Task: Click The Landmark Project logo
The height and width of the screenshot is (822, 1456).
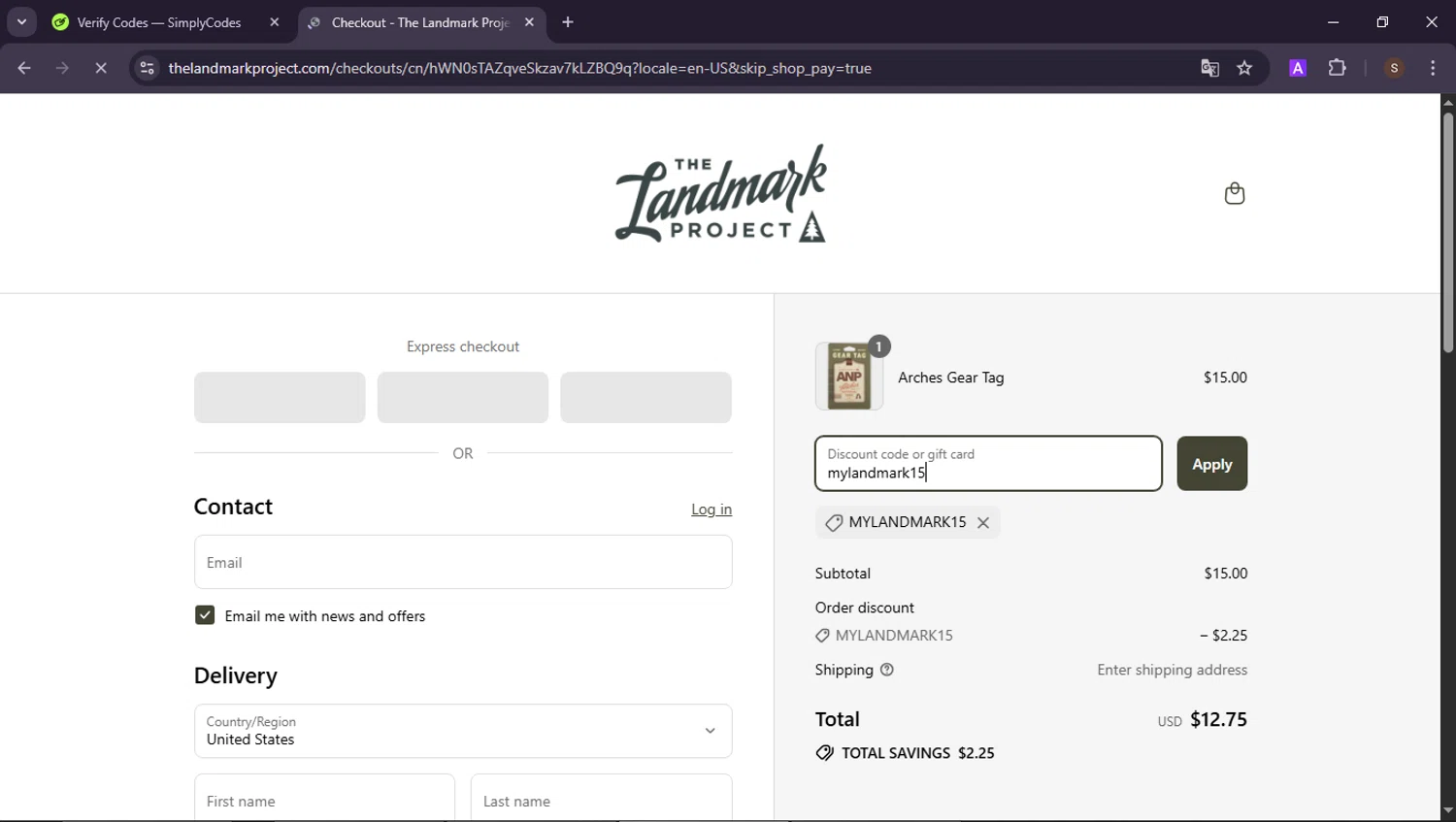Action: click(720, 193)
